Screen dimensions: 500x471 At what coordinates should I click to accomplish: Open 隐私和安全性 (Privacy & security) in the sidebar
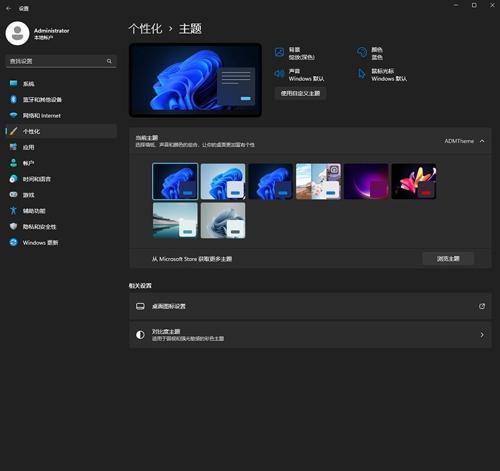coord(61,227)
